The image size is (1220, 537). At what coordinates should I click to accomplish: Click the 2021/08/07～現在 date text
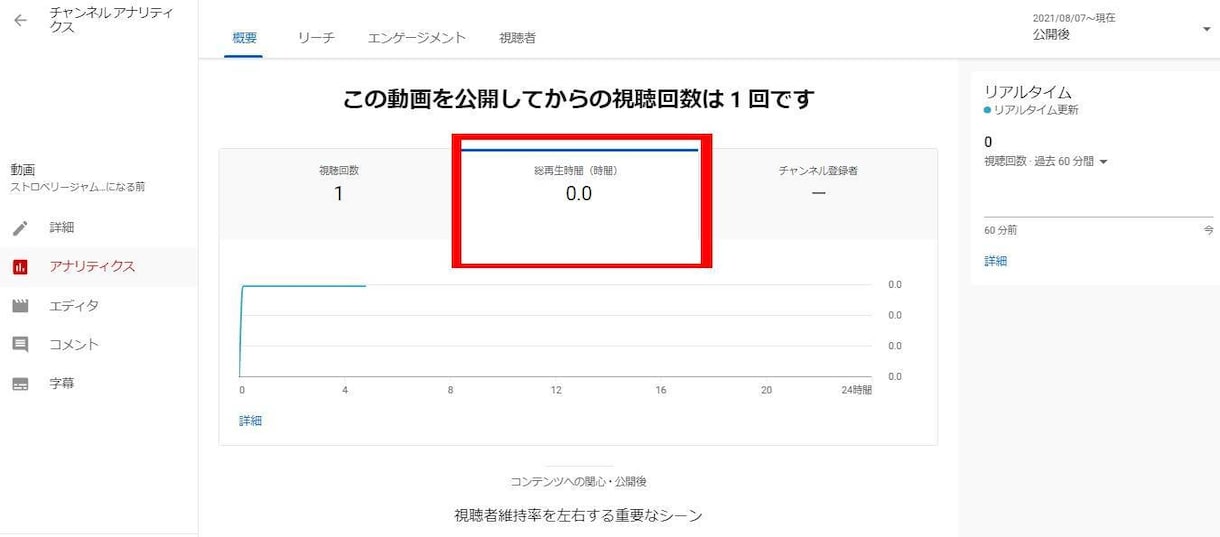pyautogui.click(x=1074, y=18)
